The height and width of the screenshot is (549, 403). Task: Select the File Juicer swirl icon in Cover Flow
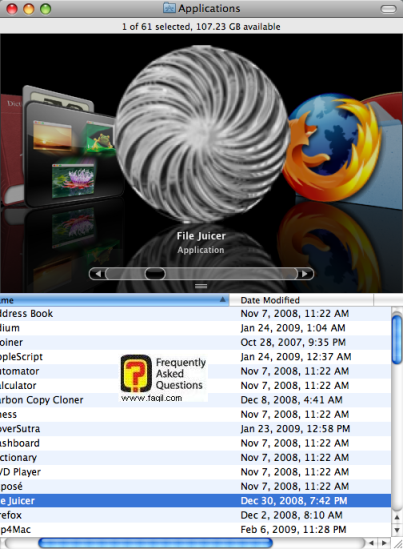(202, 134)
